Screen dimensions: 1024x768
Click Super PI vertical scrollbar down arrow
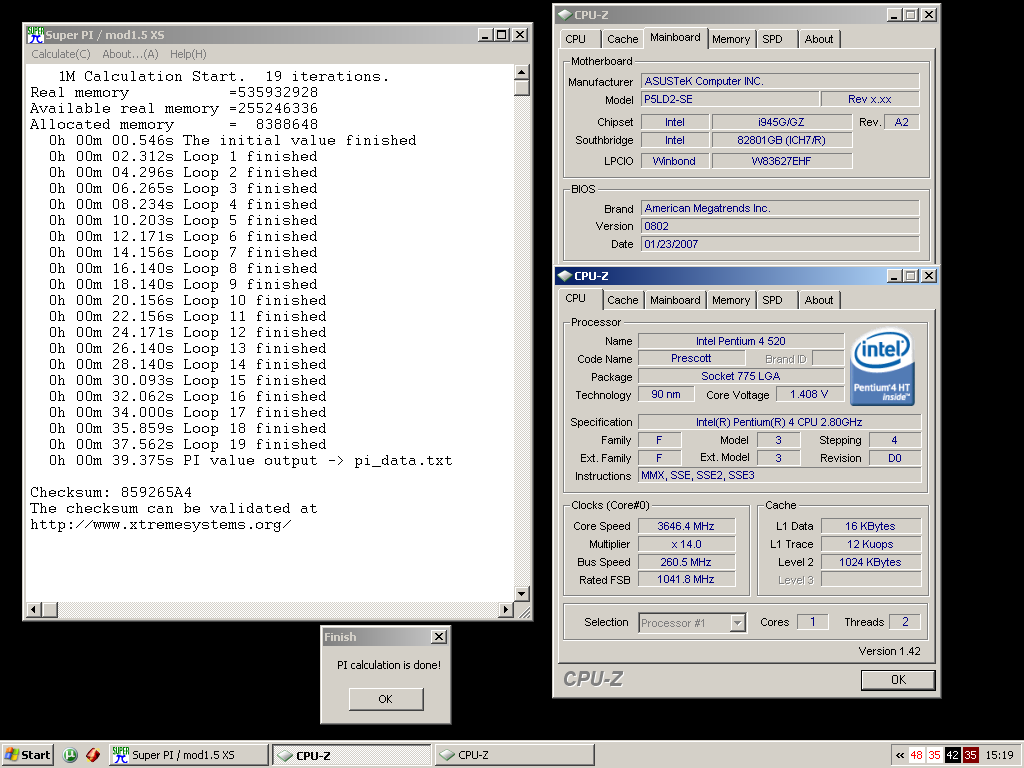522,594
